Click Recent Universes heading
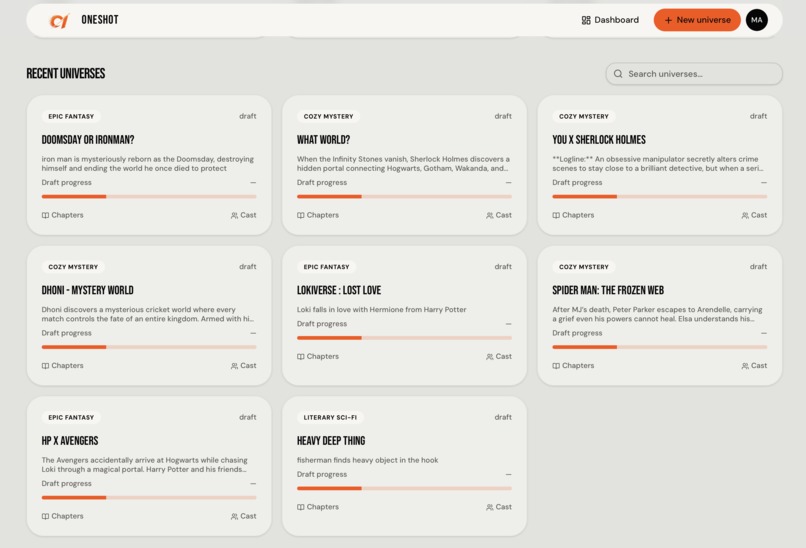The image size is (806, 548). click(66, 74)
